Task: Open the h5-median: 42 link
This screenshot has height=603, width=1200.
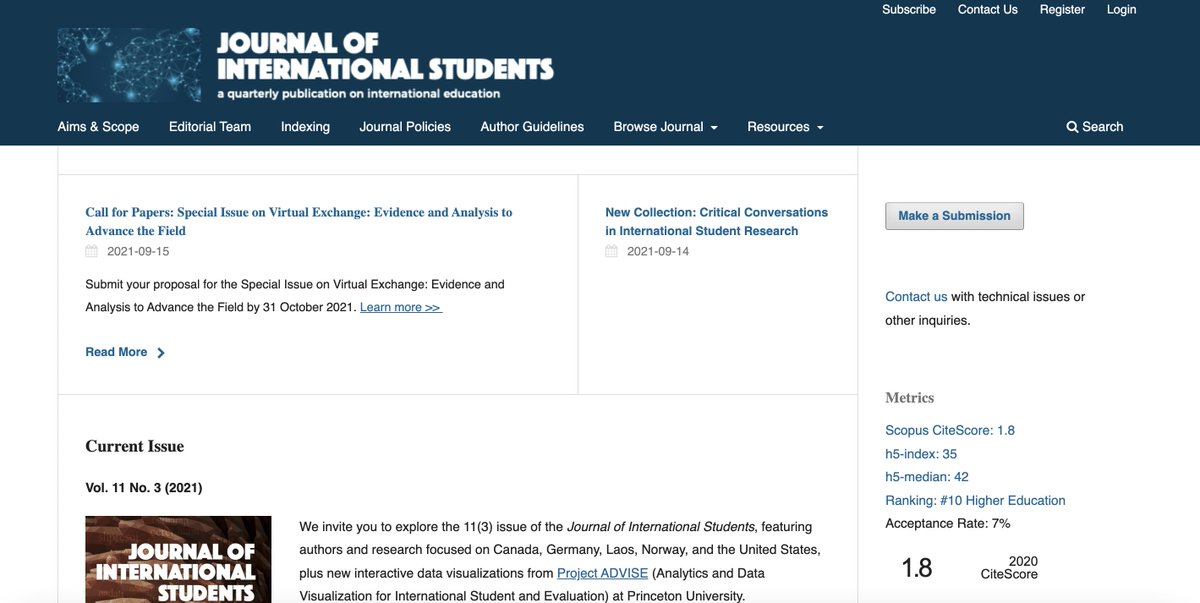Action: tap(927, 477)
